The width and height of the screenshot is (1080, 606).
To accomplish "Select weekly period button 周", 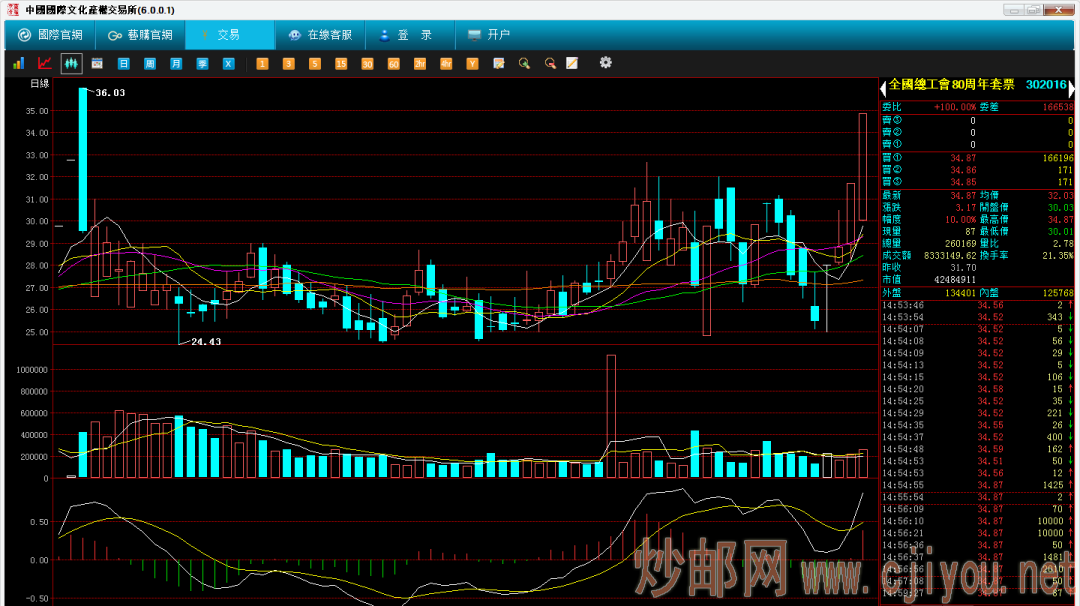I will 149,63.
